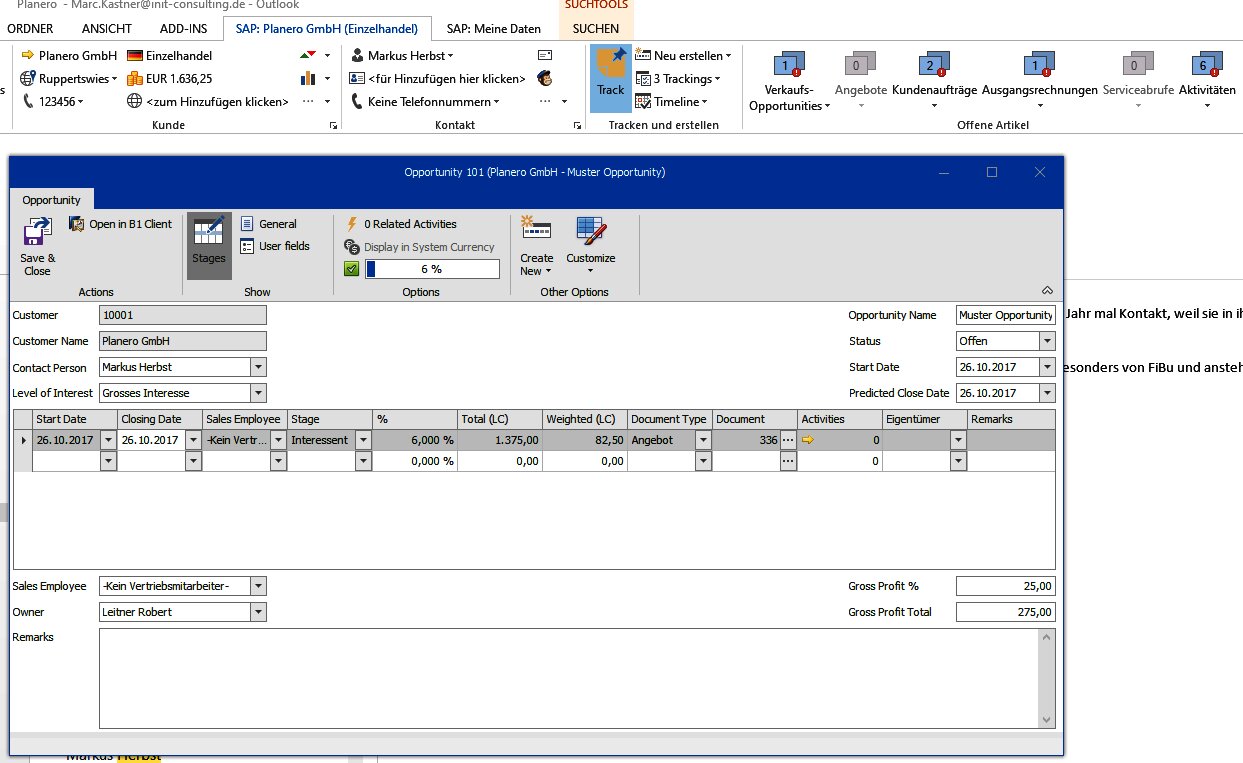The height and width of the screenshot is (763, 1243).
Task: Expand the Level of Interest dropdown
Action: pyautogui.click(x=258, y=393)
